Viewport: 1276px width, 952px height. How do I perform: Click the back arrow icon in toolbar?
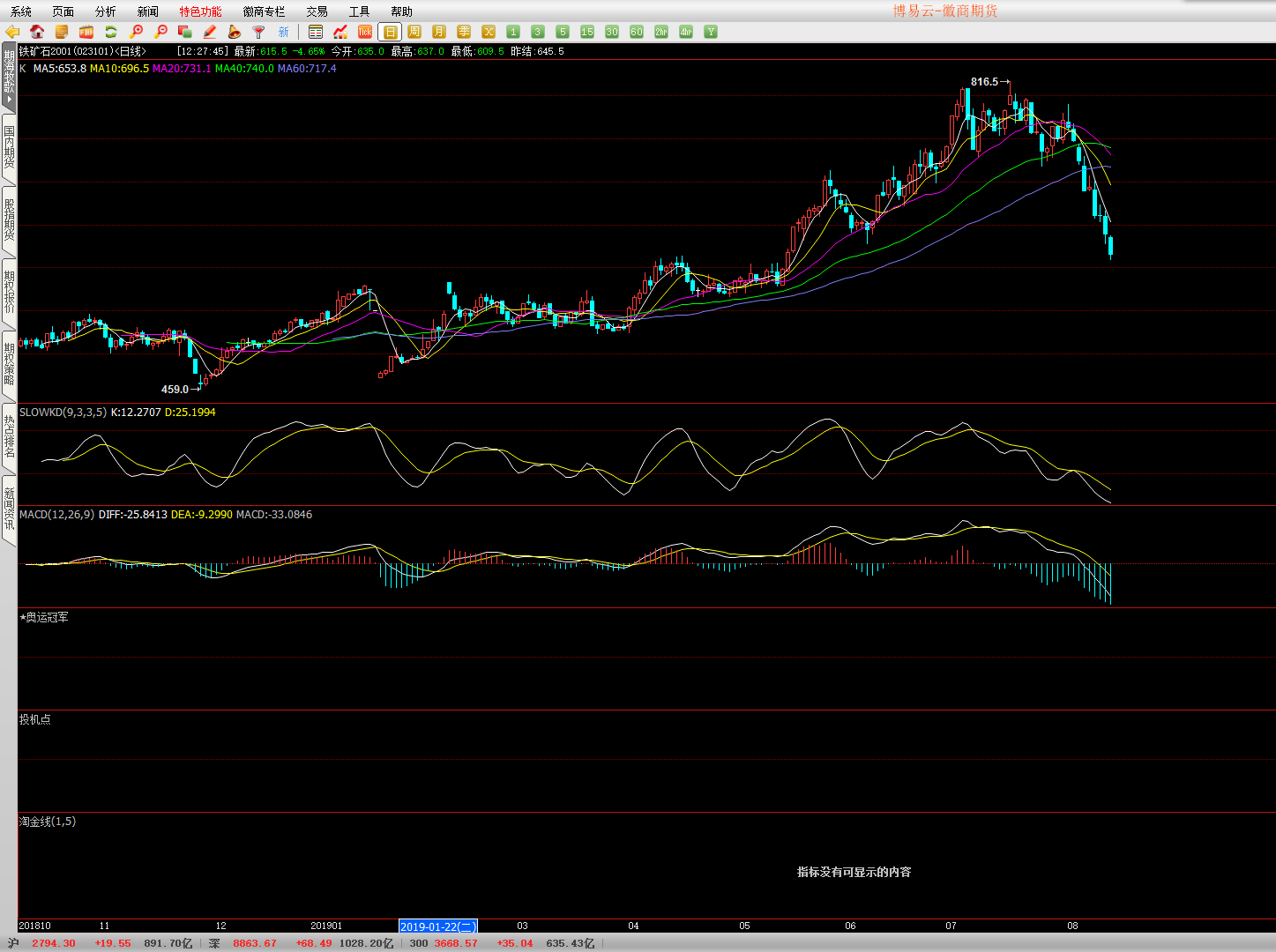pos(12,32)
